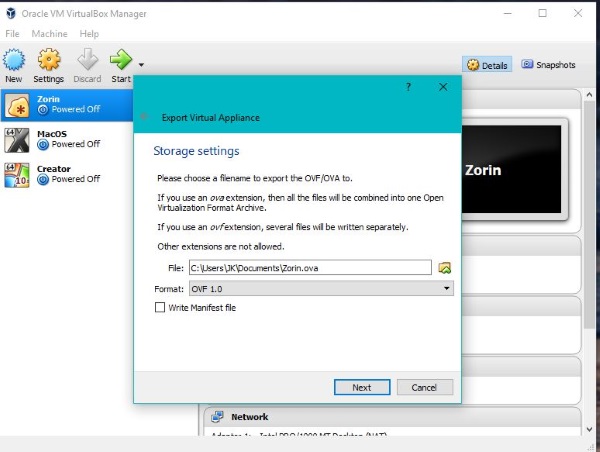
Task: Click the Zorin VM OS icon
Action: [17, 105]
